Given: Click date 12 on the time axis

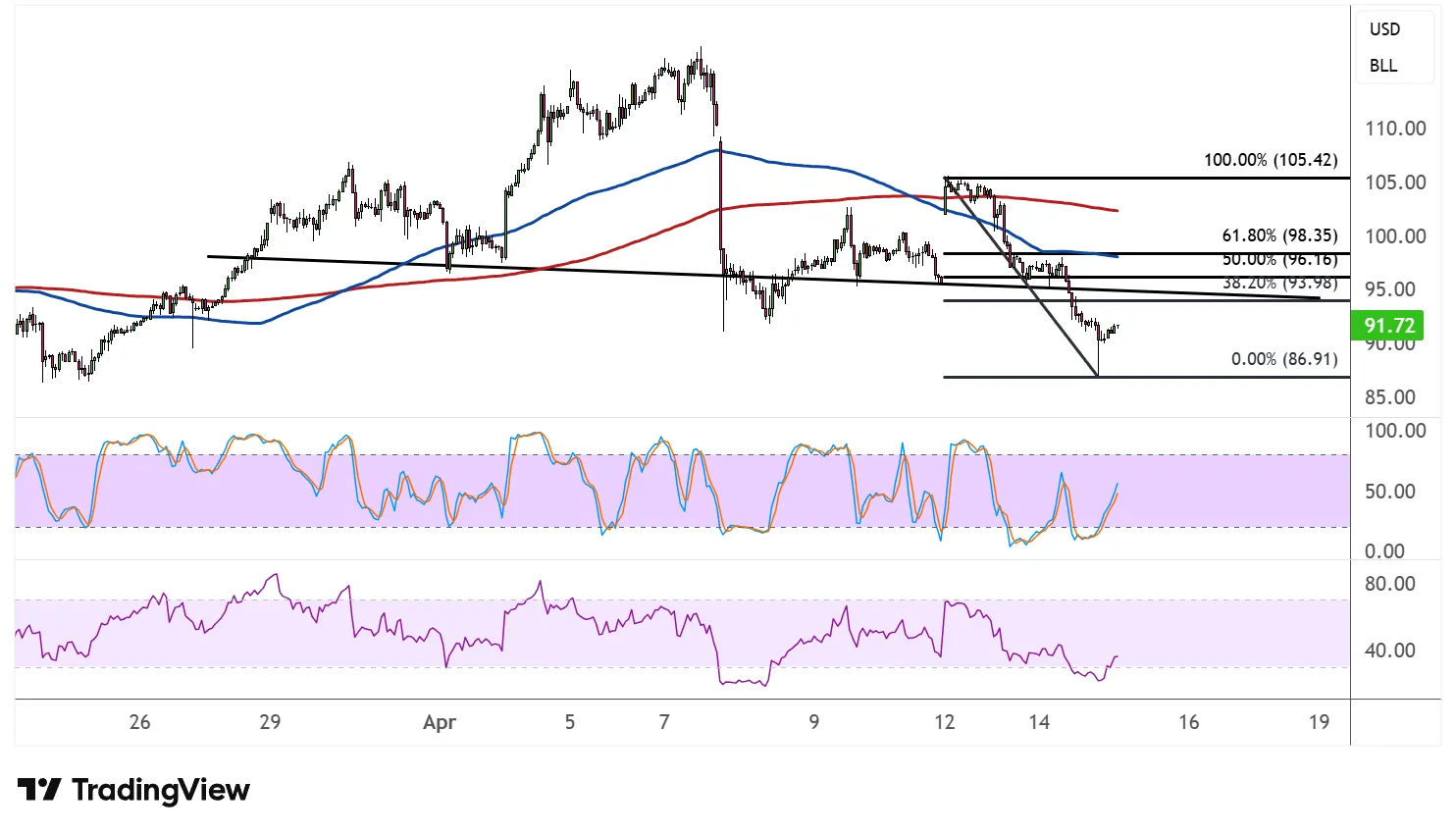Looking at the screenshot, I should point(944,723).
